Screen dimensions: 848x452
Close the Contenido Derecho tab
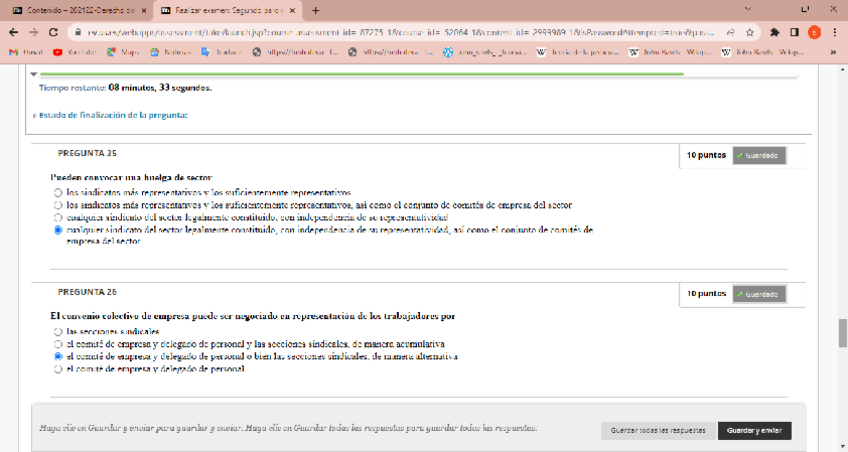(x=144, y=10)
